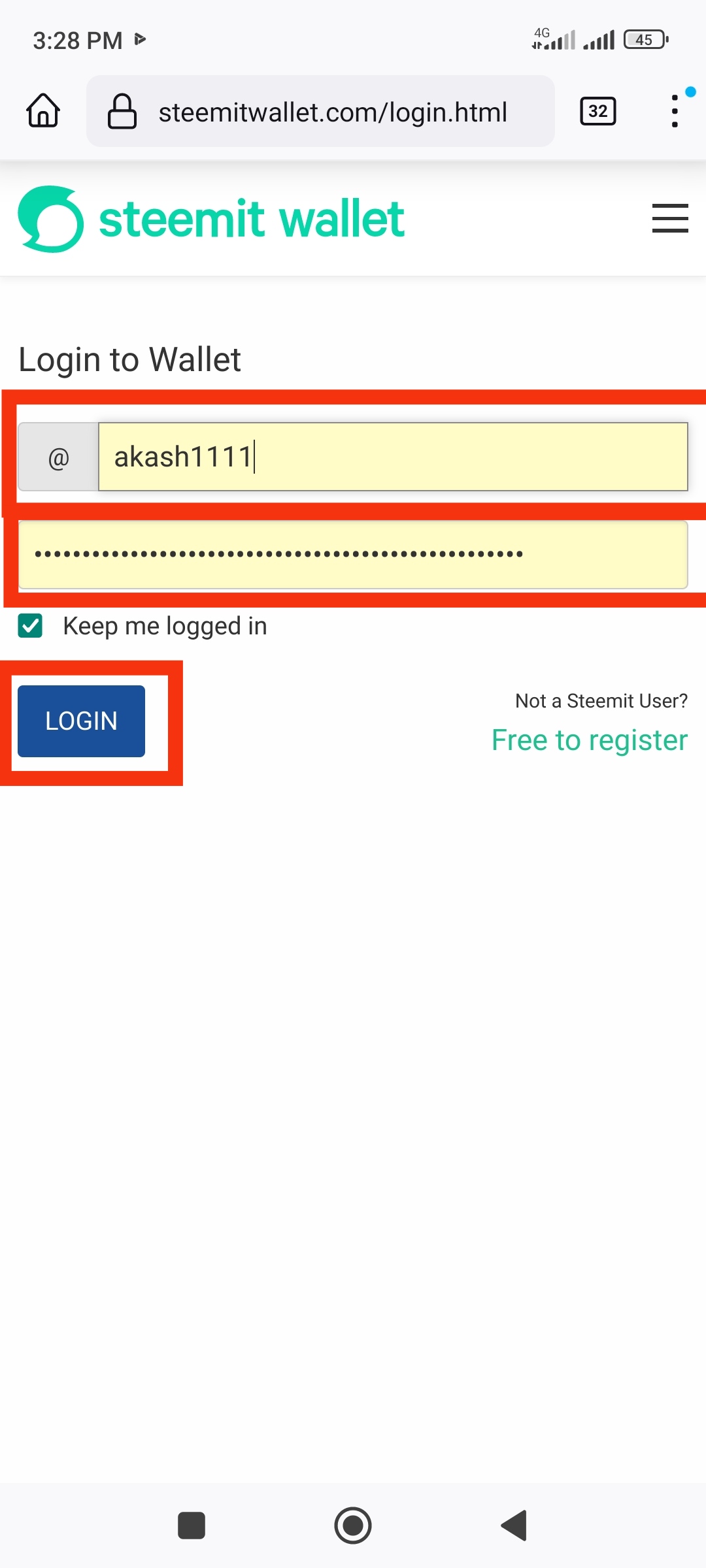The height and width of the screenshot is (1568, 706).
Task: Click the @ prefix beside username field
Action: pos(58,457)
